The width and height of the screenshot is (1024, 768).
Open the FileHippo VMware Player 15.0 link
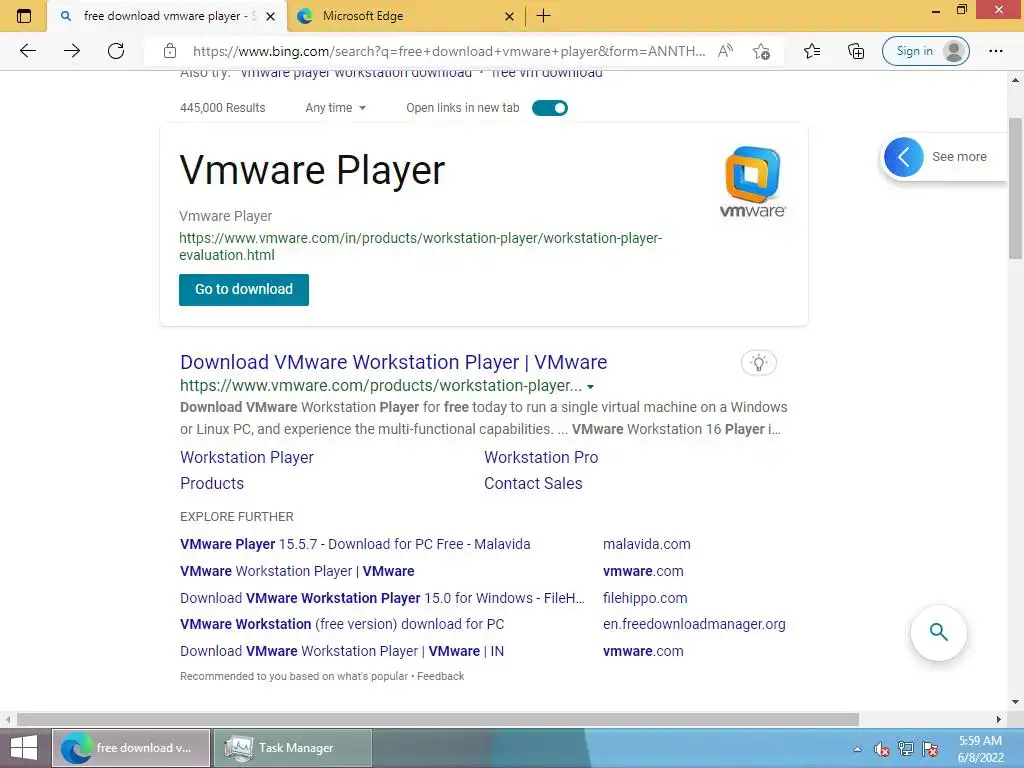pos(382,598)
